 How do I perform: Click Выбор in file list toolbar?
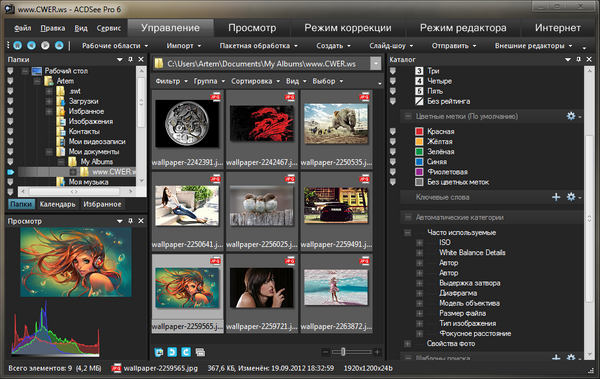328,81
